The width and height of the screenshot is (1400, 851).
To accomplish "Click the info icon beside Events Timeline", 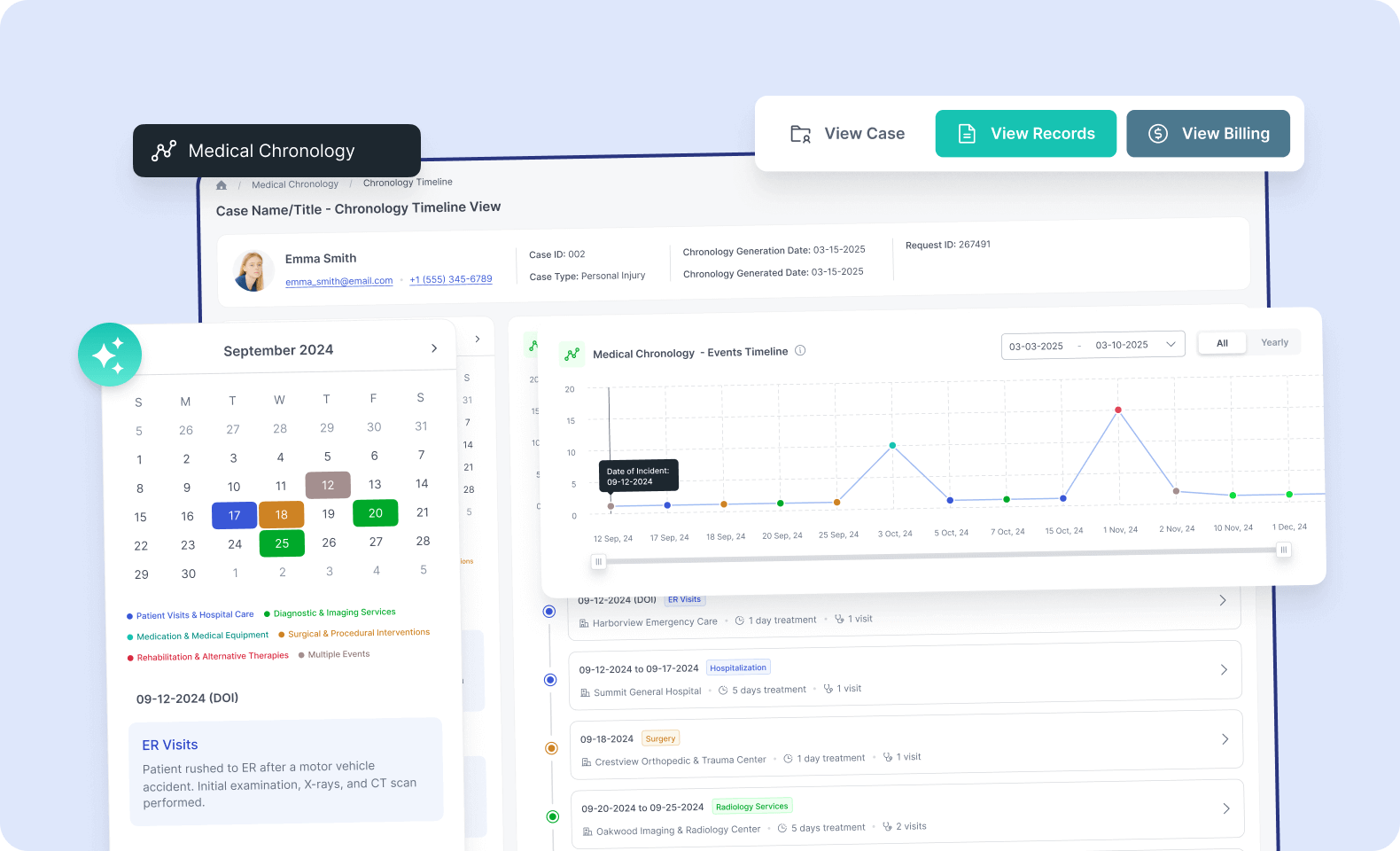I will coord(800,351).
